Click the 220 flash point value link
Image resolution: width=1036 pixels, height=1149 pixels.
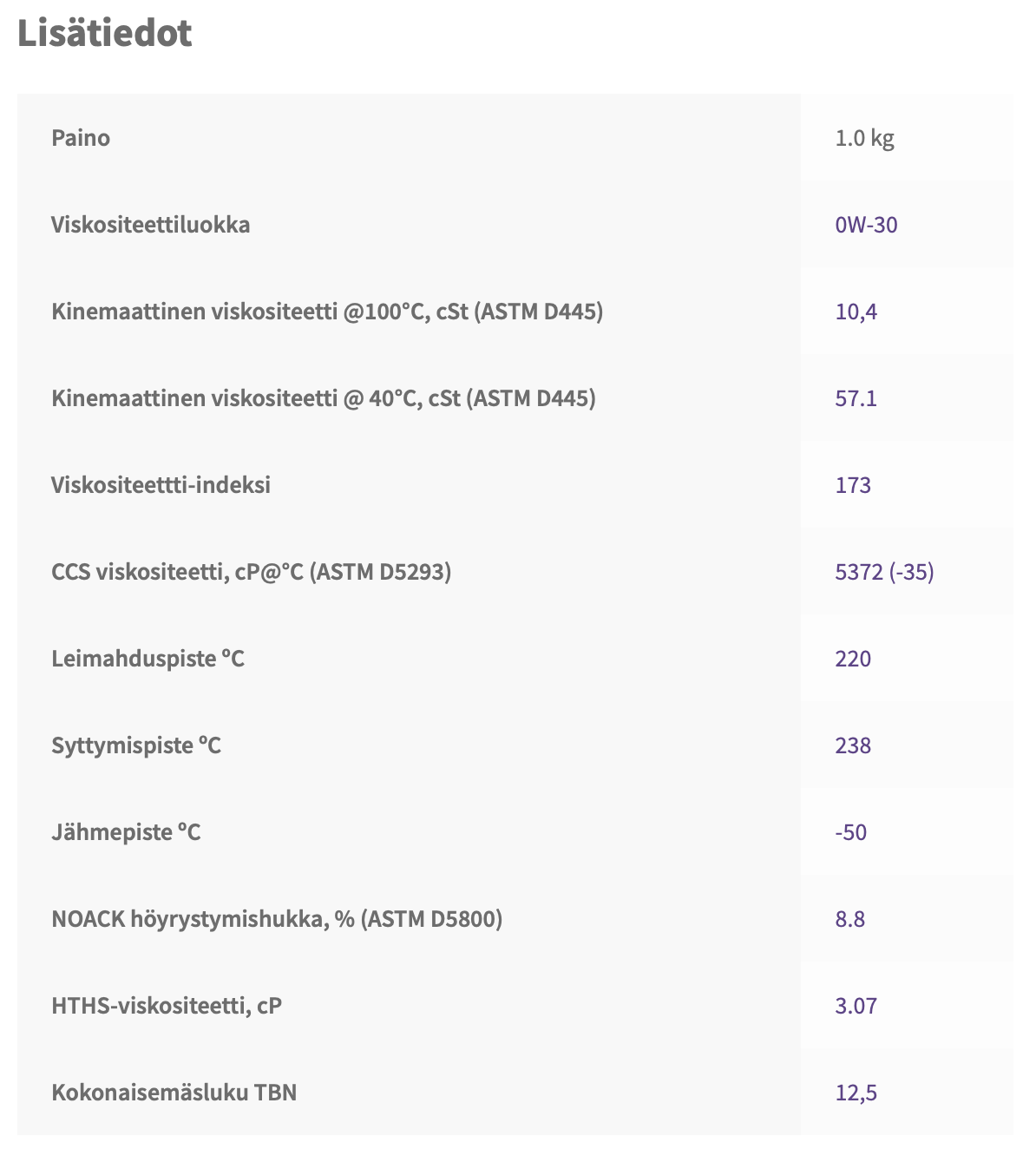coord(853,659)
